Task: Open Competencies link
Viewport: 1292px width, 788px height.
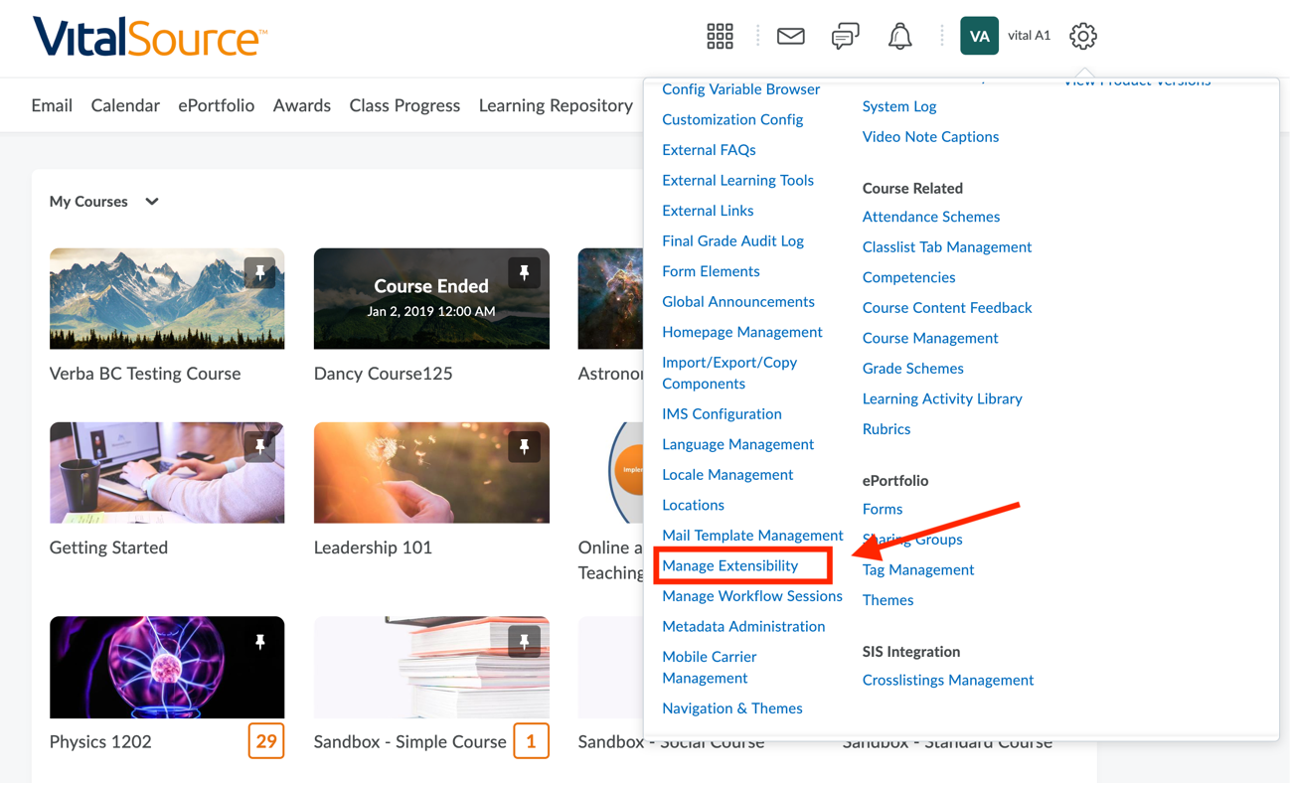Action: click(909, 278)
